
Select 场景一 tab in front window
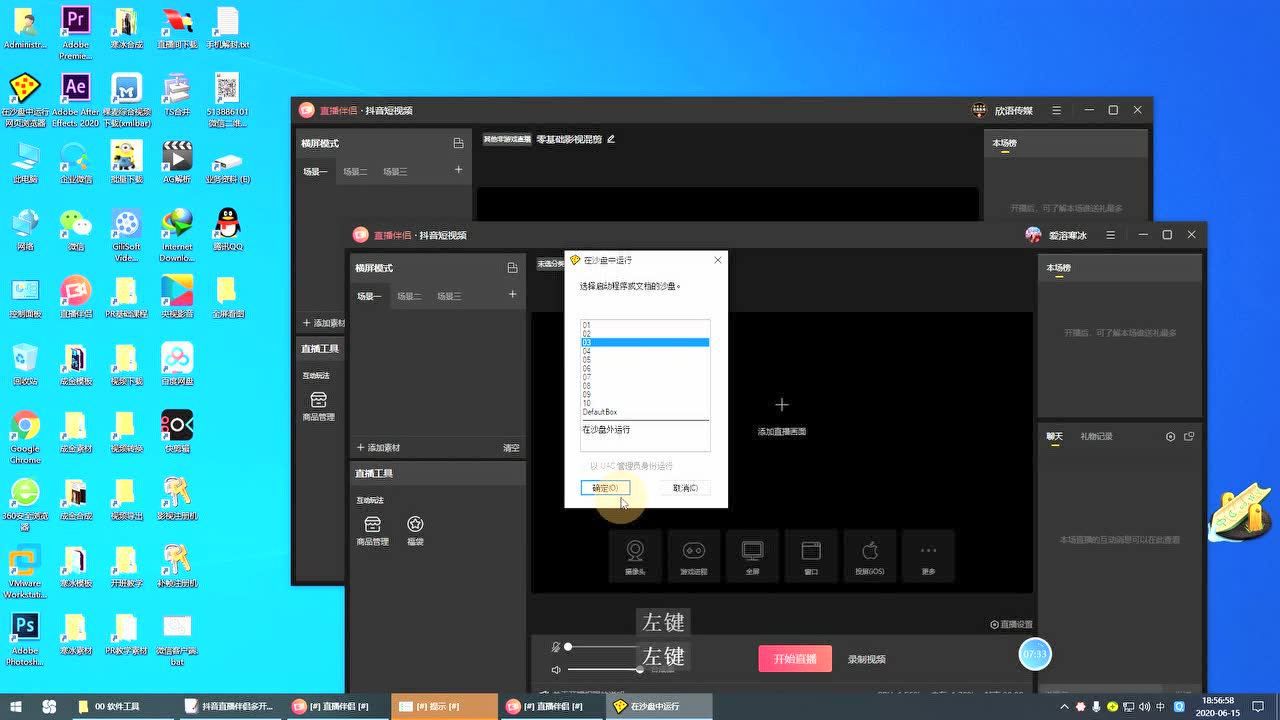[x=369, y=296]
